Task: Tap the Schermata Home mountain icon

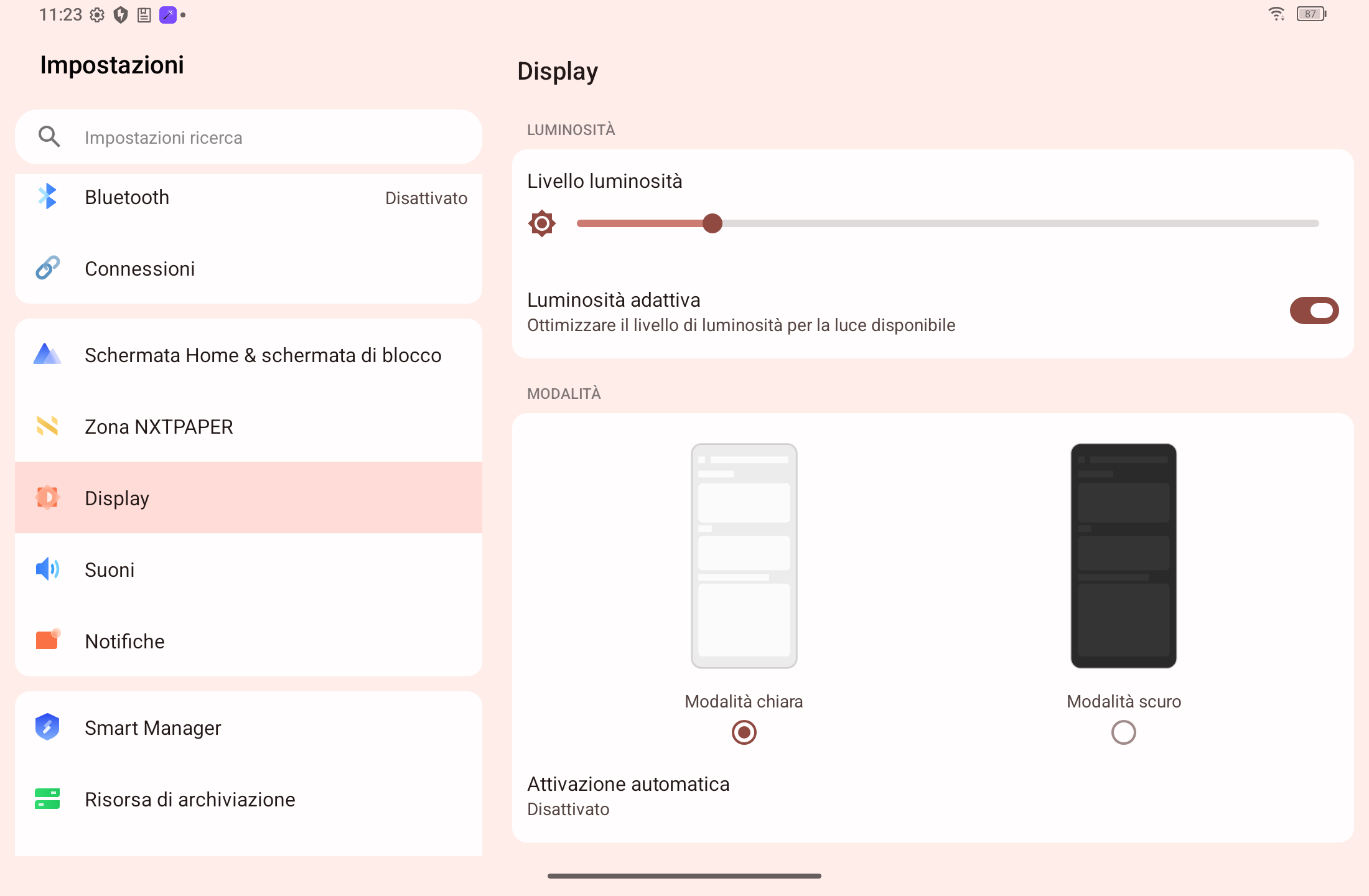Action: point(47,354)
